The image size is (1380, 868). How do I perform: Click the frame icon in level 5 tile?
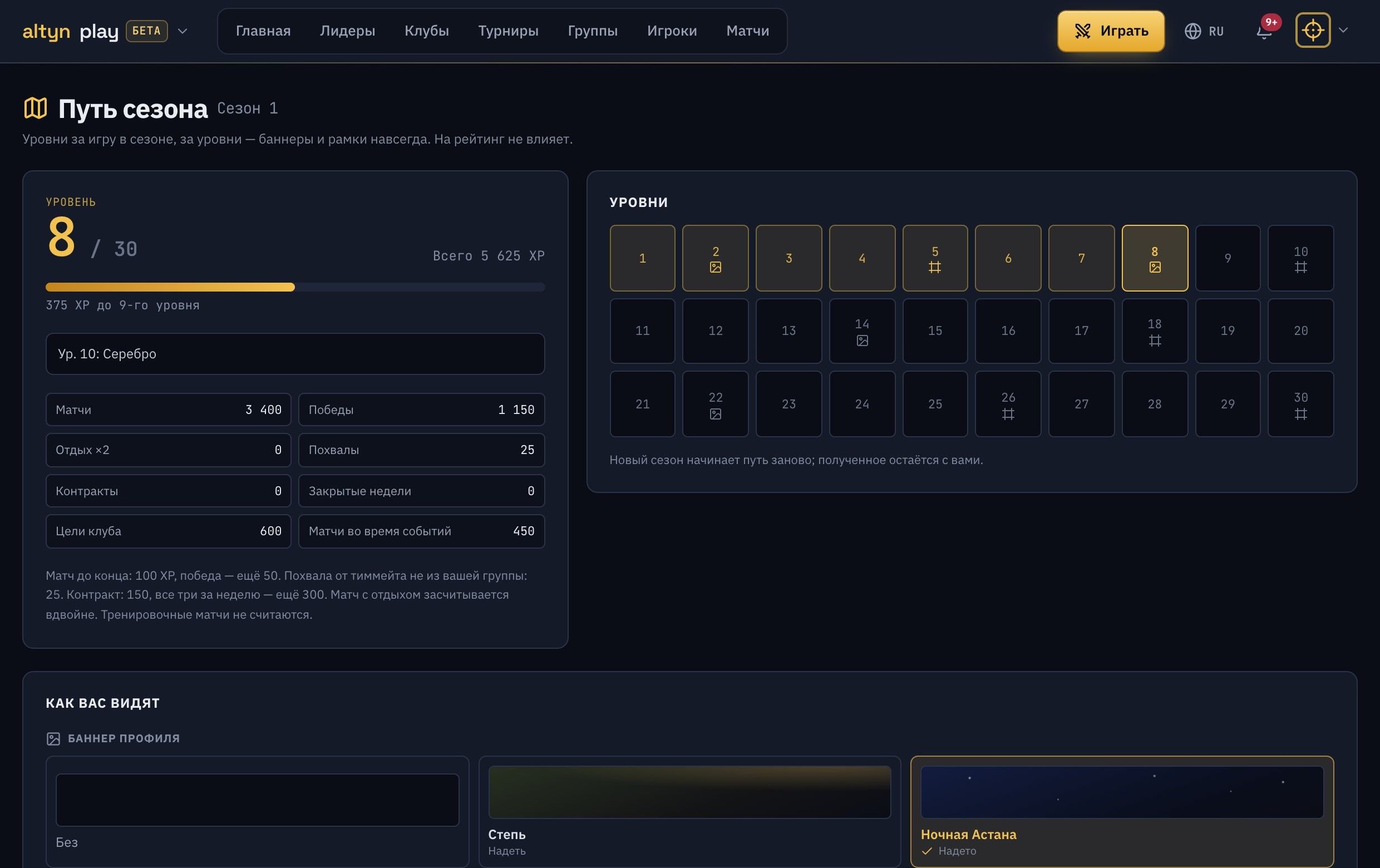coord(935,267)
